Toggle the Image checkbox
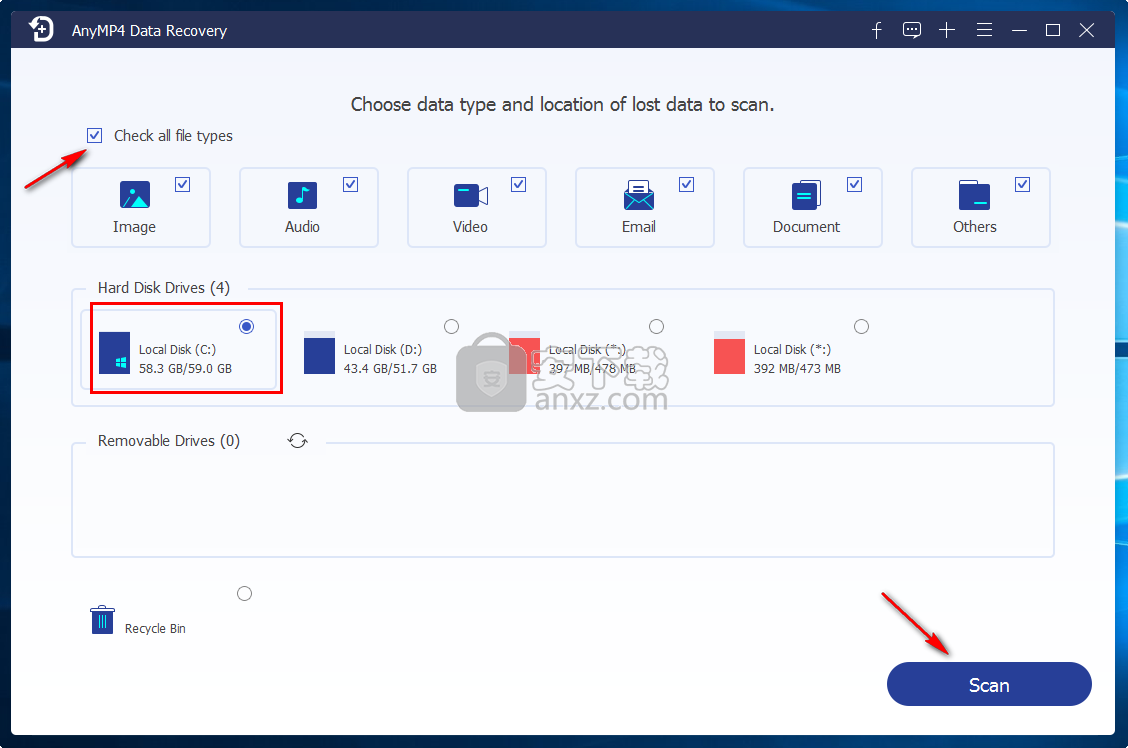Screen dimensions: 1128x748 pyautogui.click(x=183, y=185)
